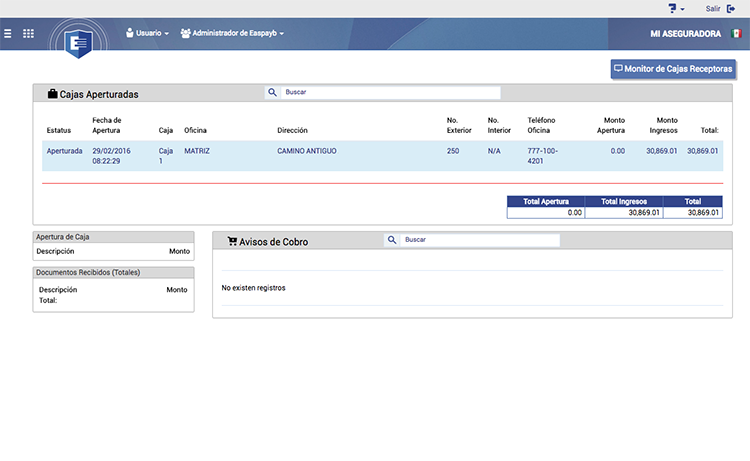This screenshot has height=461, width=750.
Task: Click exterior number 250
Action: (x=453, y=151)
